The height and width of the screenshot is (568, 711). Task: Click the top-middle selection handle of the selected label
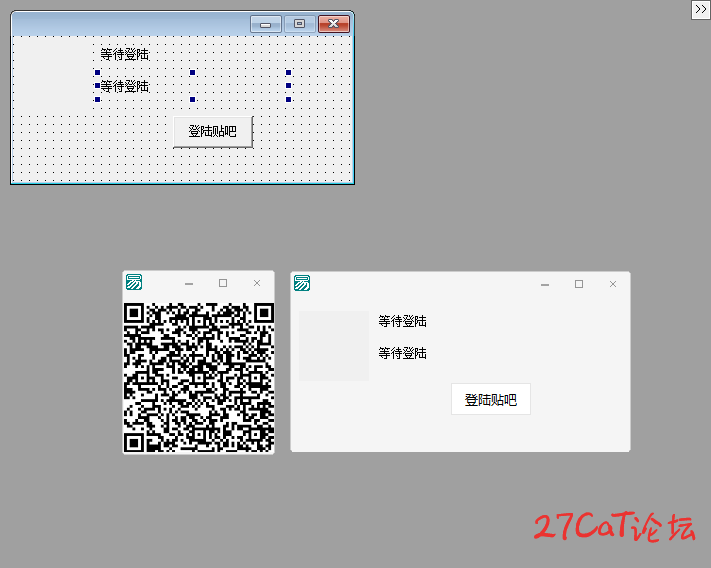(193, 73)
